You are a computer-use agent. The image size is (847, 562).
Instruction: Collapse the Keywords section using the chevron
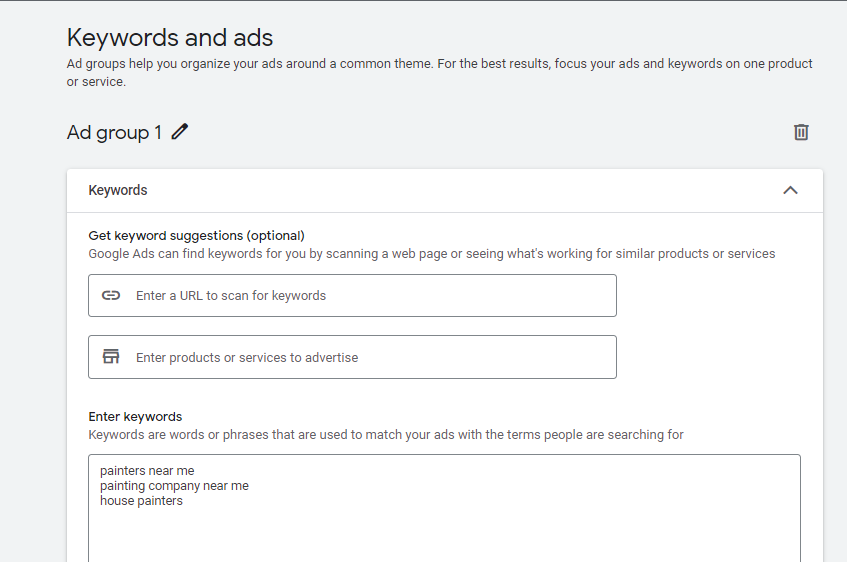coord(790,190)
